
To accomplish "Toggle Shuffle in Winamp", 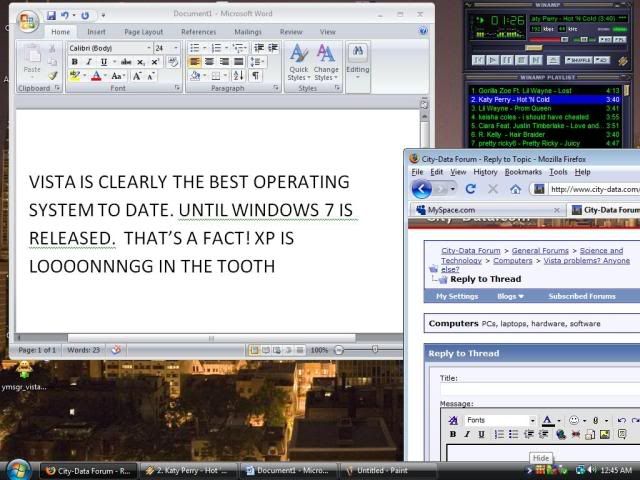I will click(x=578, y=60).
